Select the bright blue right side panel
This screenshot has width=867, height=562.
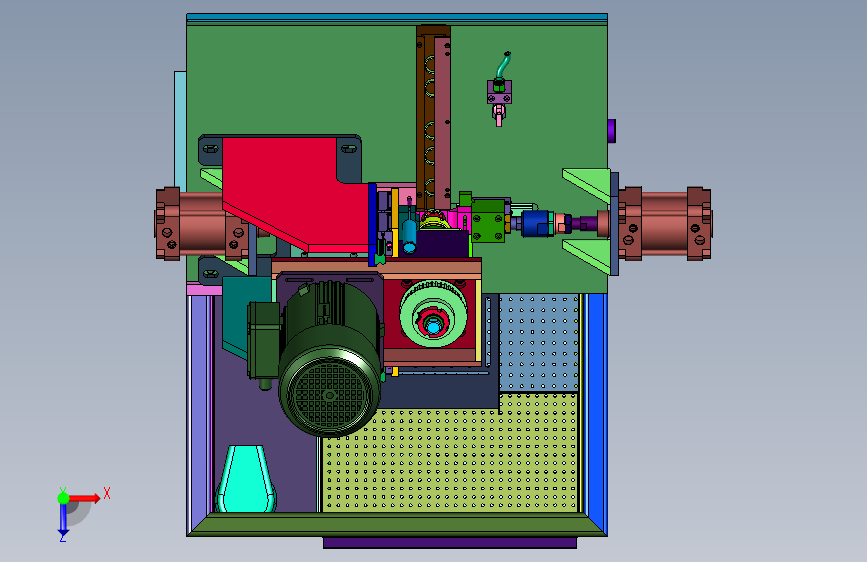598,407
